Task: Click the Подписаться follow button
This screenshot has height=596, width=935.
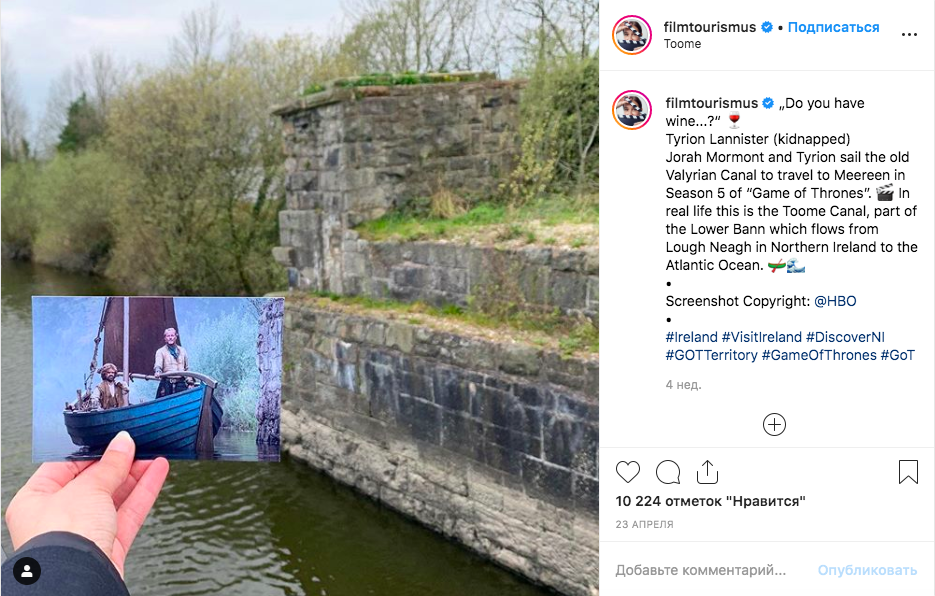Action: coord(833,27)
